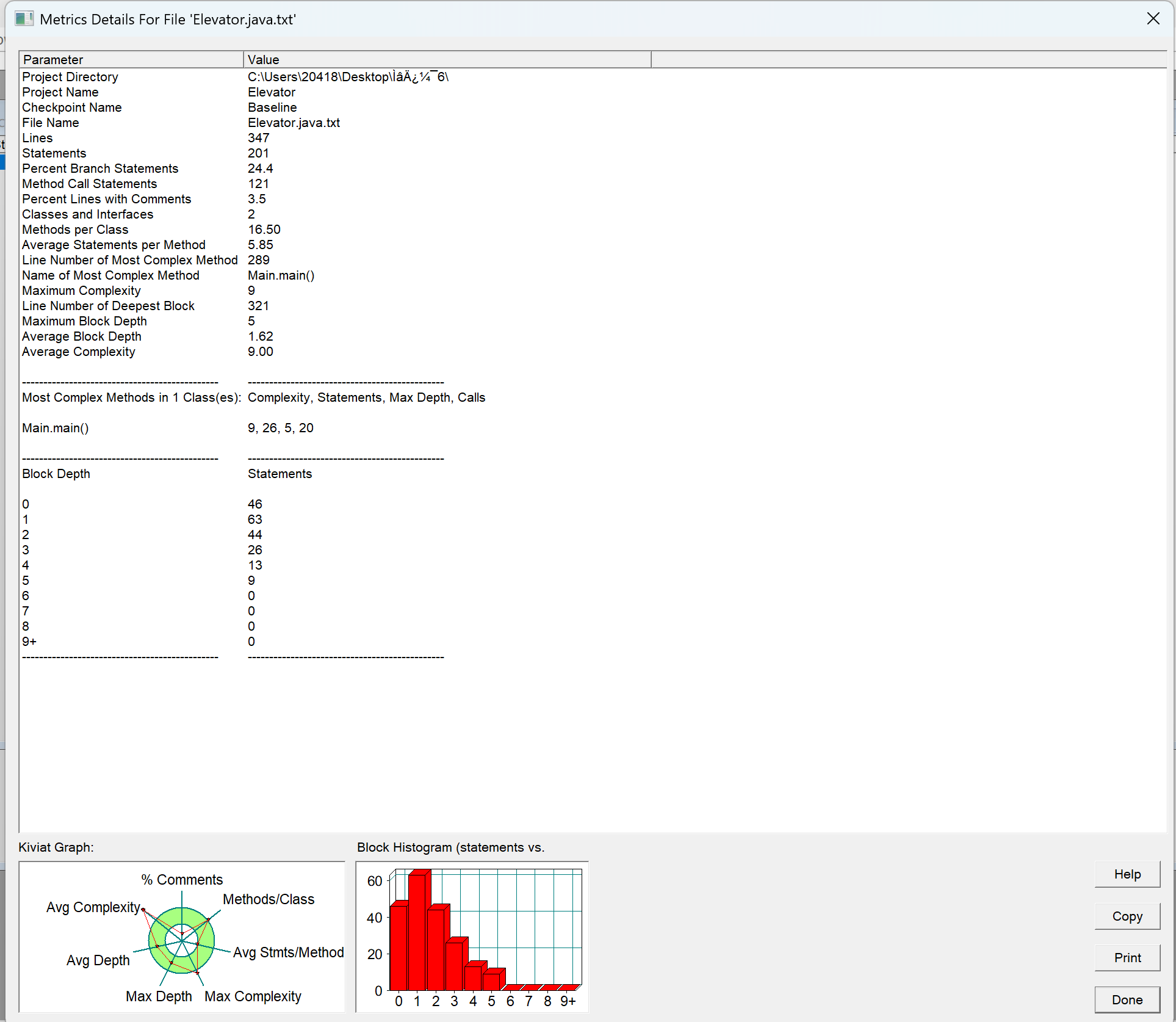Viewport: 1176px width, 1022px height.
Task: Click the Block Depth 9+ row
Action: 29,642
